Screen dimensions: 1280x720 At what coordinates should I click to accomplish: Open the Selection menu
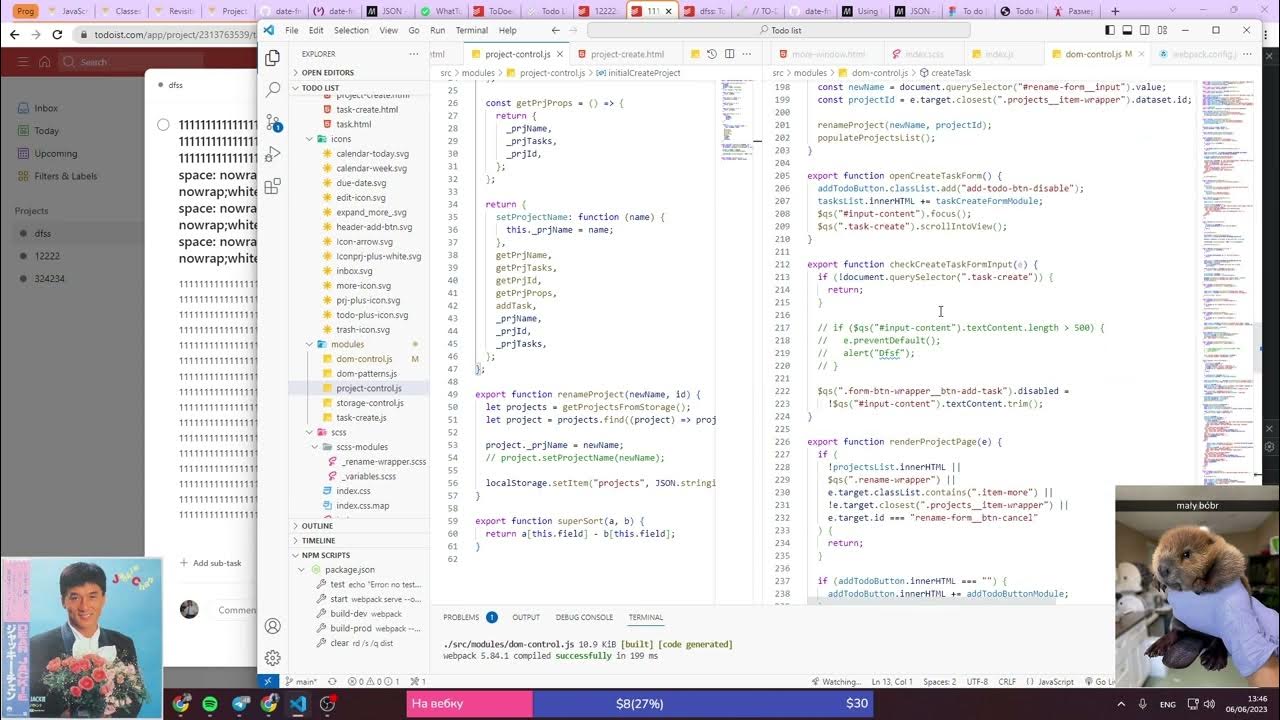pyautogui.click(x=351, y=30)
